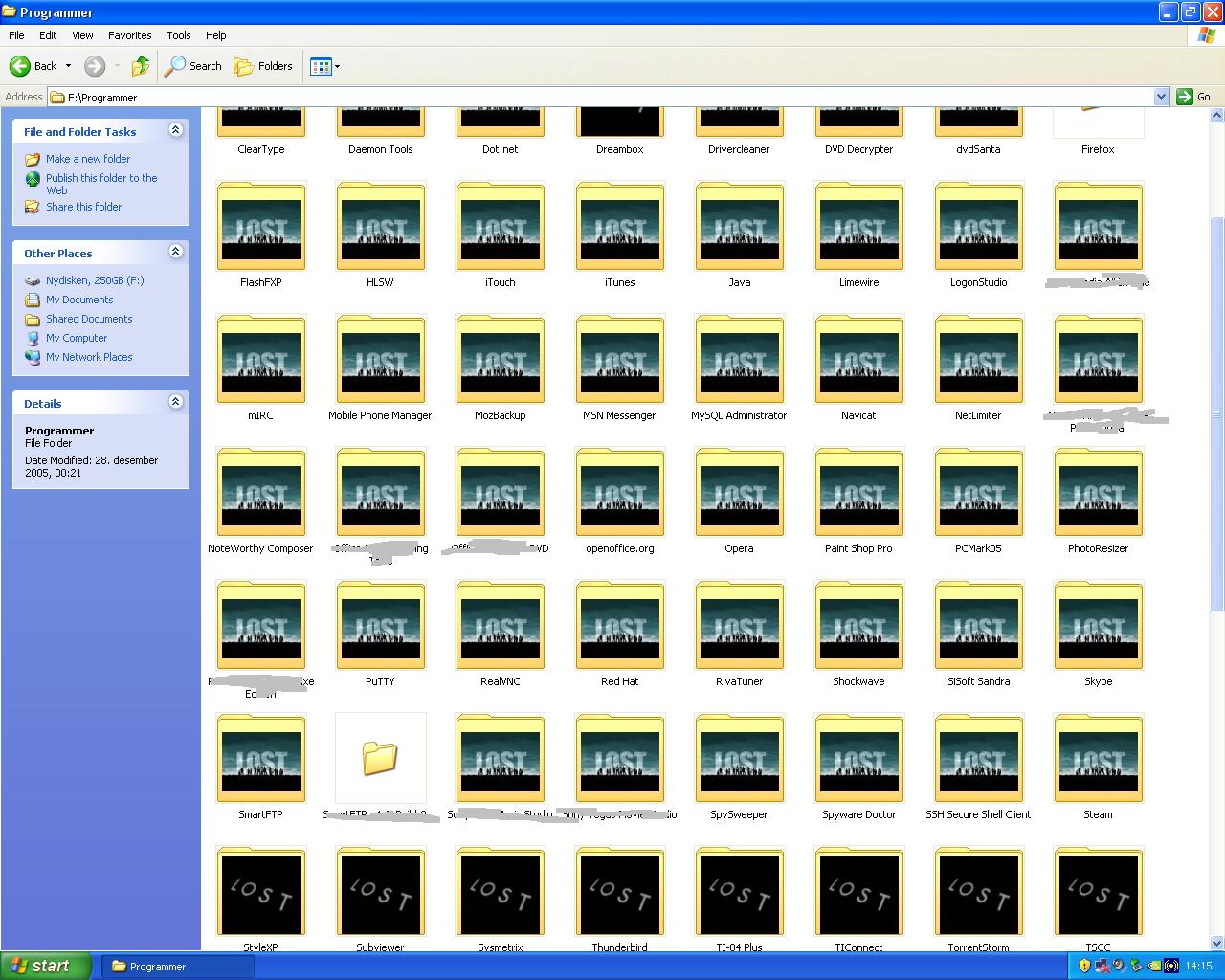The width and height of the screenshot is (1225, 980).
Task: Open Shared Documents link
Action: (x=89, y=319)
